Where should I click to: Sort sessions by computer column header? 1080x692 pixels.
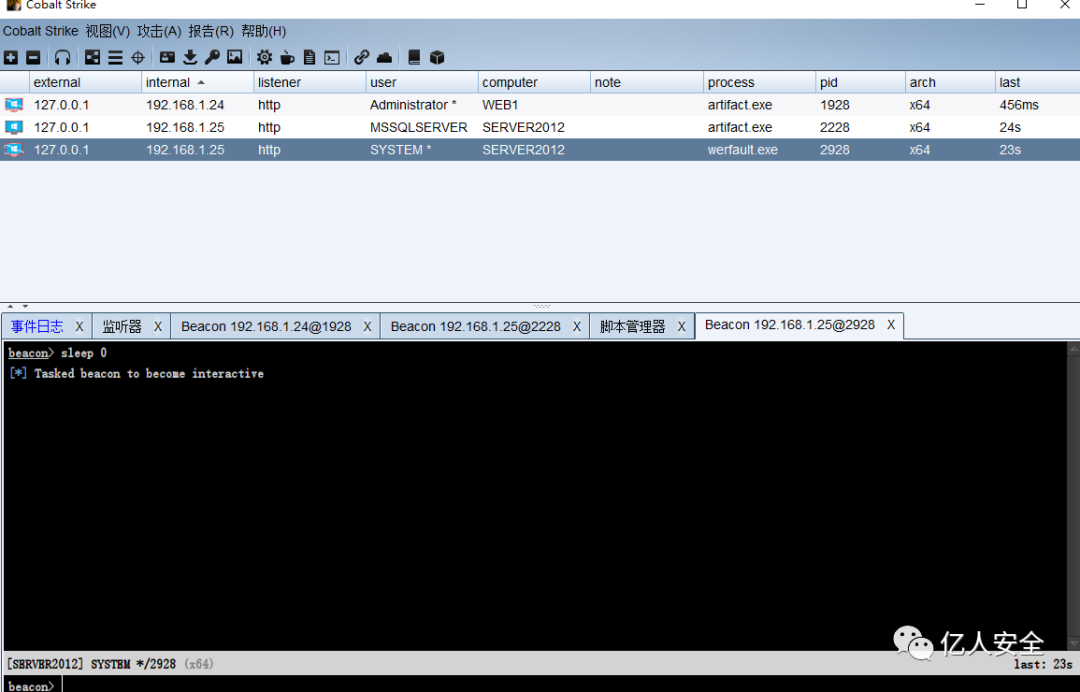(534, 83)
